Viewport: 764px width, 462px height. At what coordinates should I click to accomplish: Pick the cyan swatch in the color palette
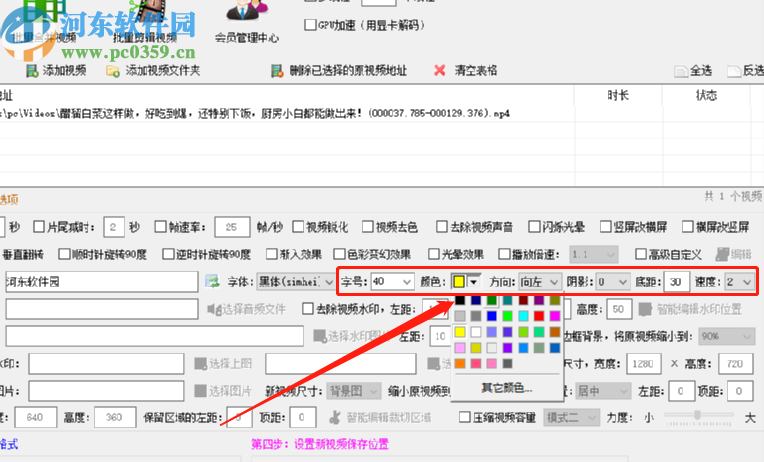point(523,316)
